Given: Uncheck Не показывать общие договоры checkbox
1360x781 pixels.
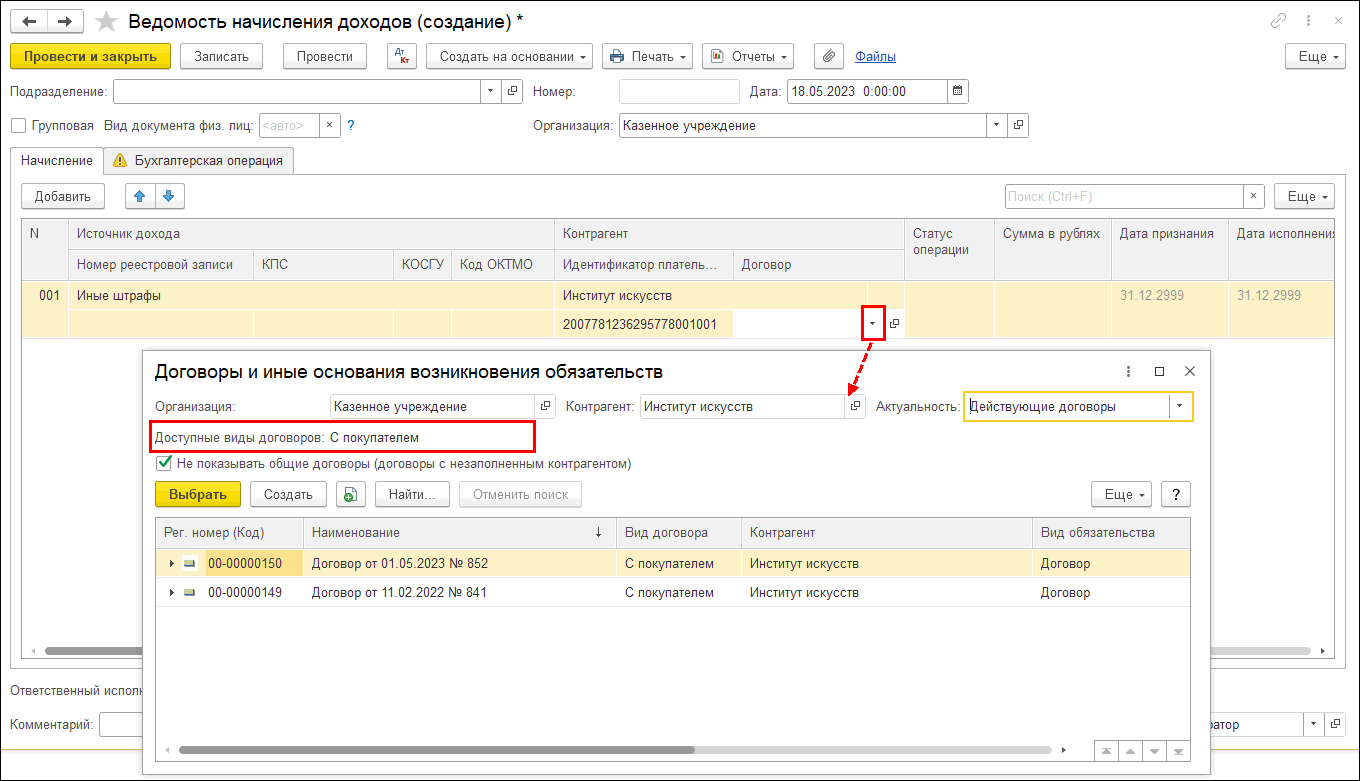Looking at the screenshot, I should tap(163, 464).
